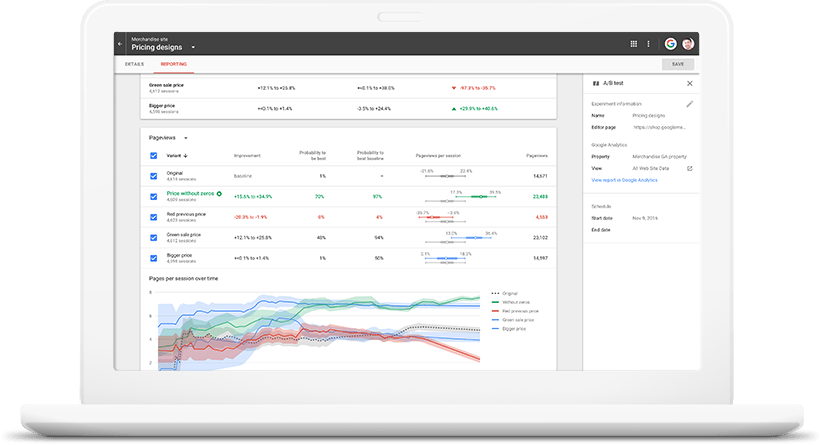Open the user profile avatar

point(687,44)
